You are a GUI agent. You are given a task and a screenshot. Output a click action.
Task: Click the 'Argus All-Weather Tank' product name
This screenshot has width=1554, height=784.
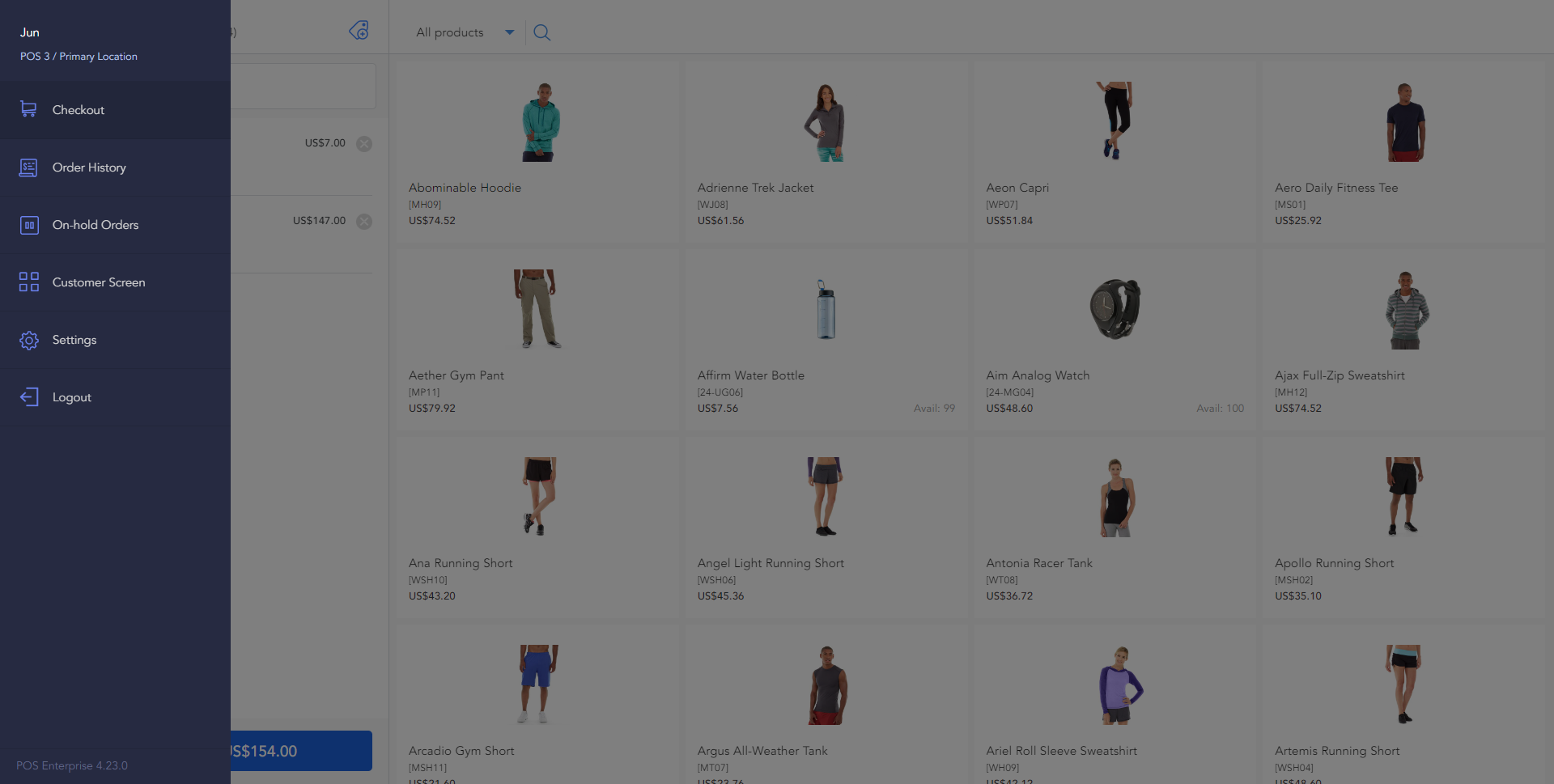(x=762, y=751)
